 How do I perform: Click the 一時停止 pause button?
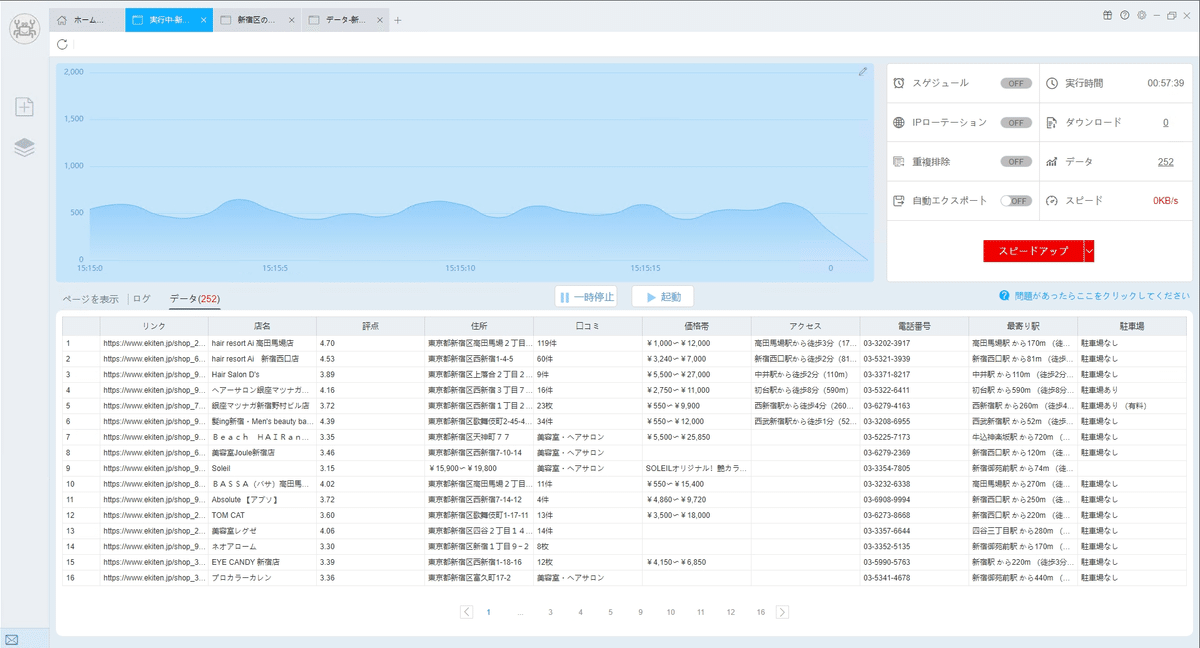586,297
